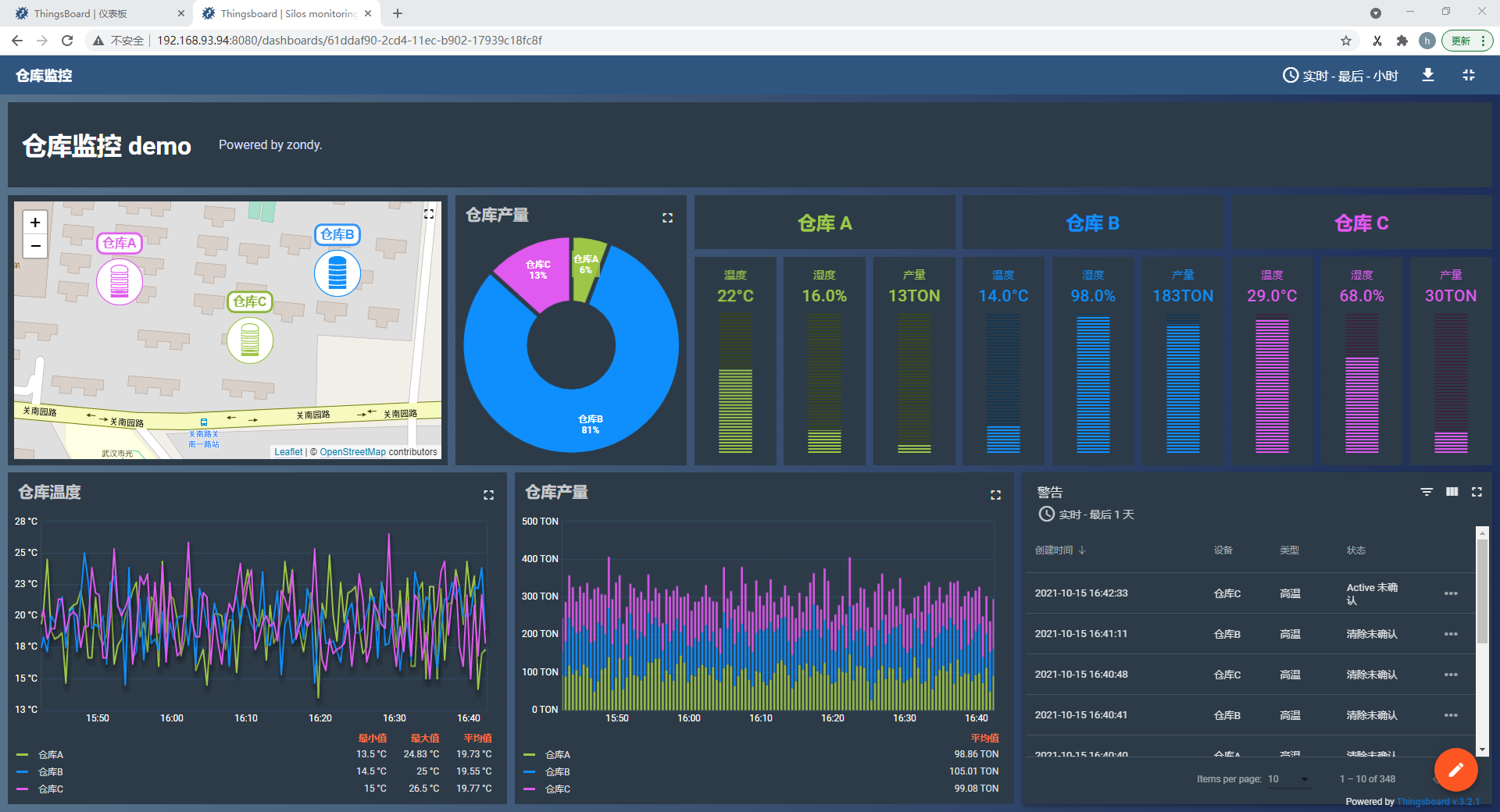Click the 仓库 B 湿度 98.0% gauge
Screen dimensions: 1500x812
[1093, 361]
